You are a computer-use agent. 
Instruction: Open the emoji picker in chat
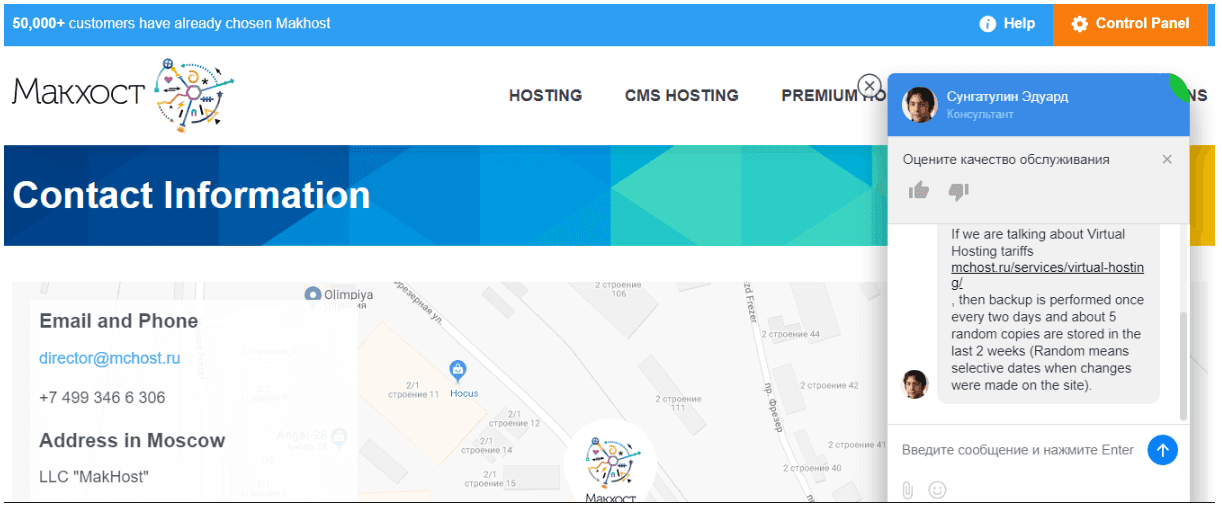[x=938, y=490]
